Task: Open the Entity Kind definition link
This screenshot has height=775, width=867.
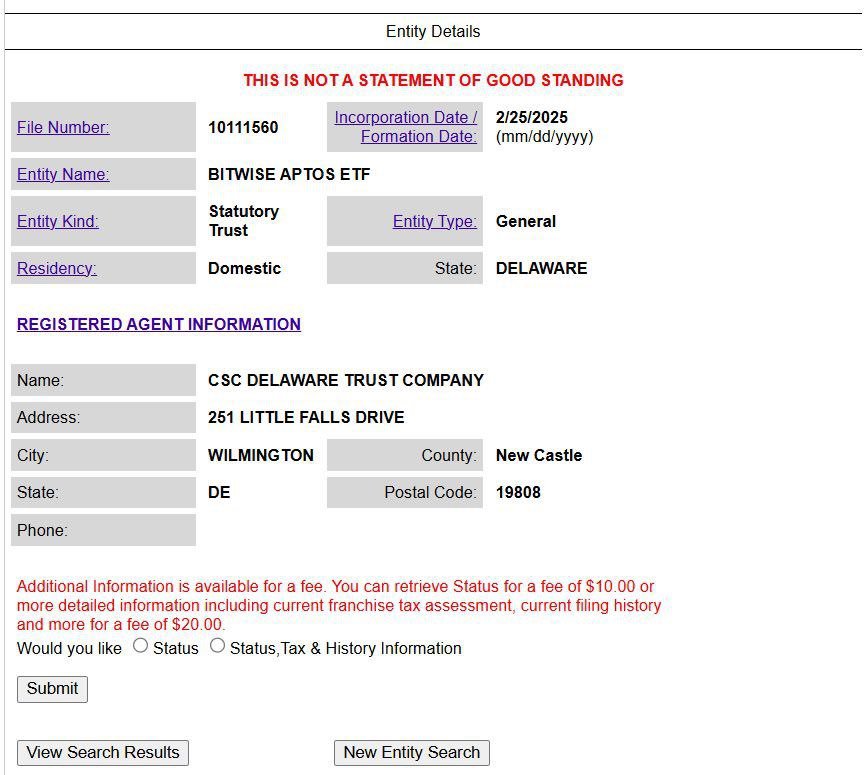Action: (x=58, y=221)
